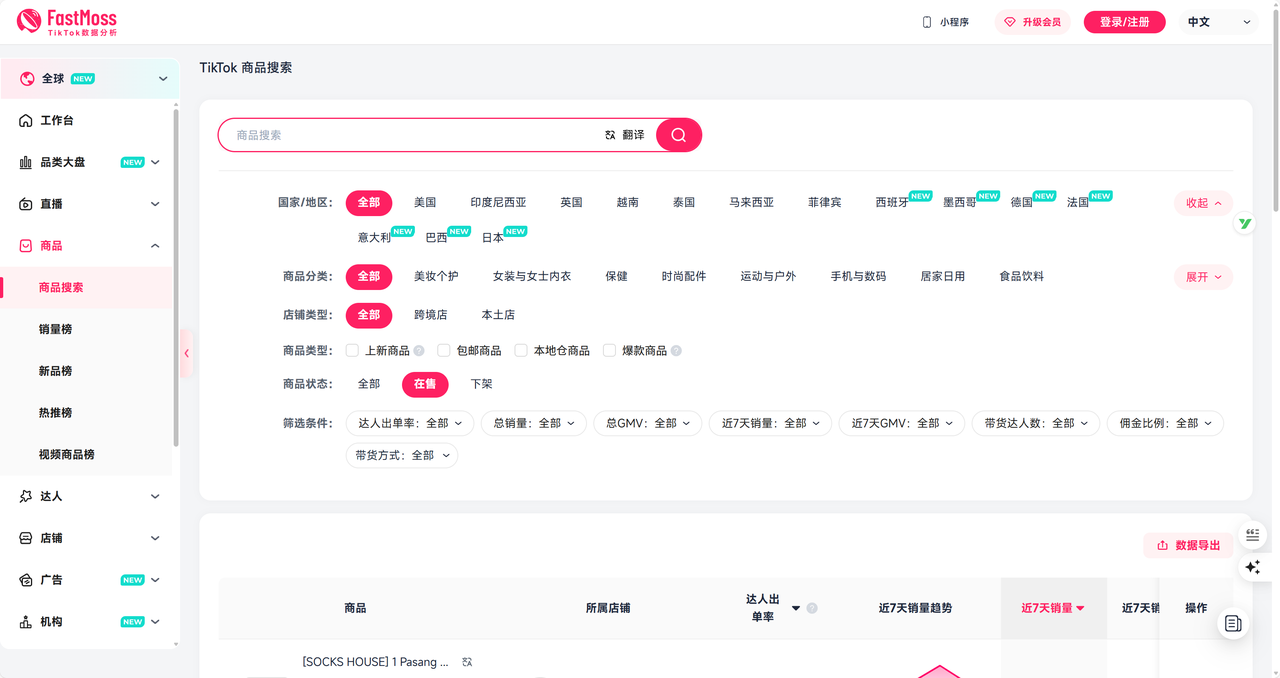Open the AI sparkle floating button
Viewport: 1280px width, 678px height.
click(1252, 567)
